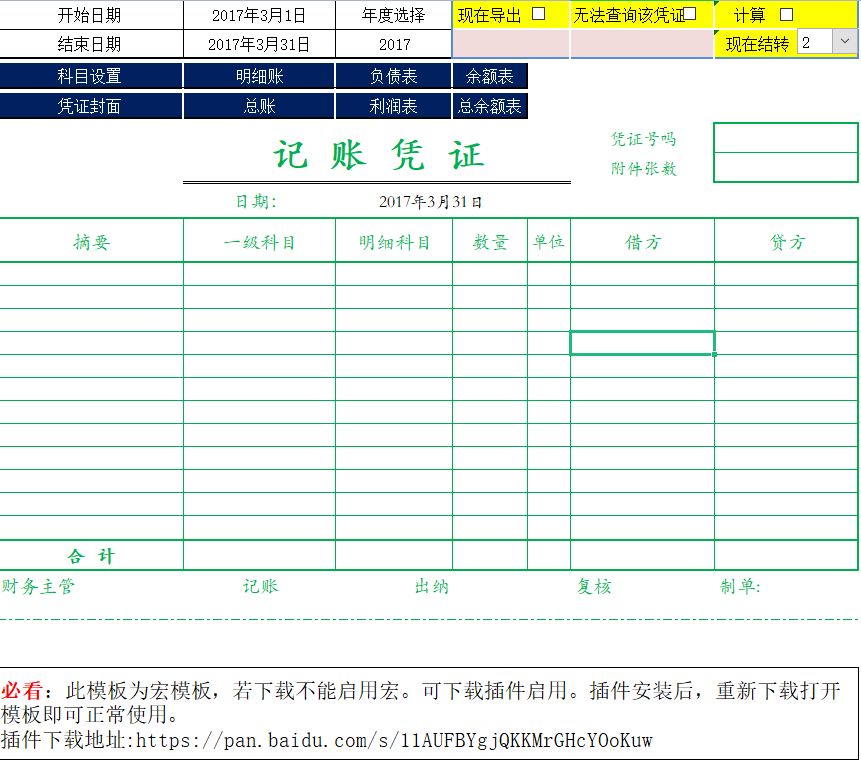
Task: View the 总账 sheet
Action: click(258, 105)
